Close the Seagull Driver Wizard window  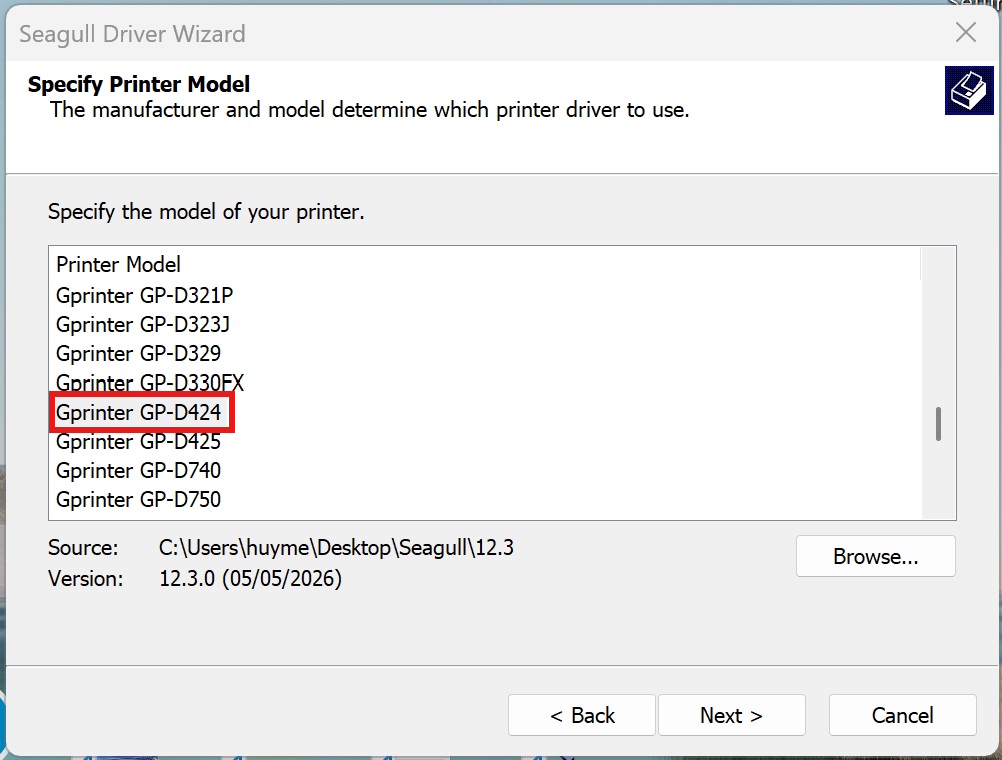[966, 32]
